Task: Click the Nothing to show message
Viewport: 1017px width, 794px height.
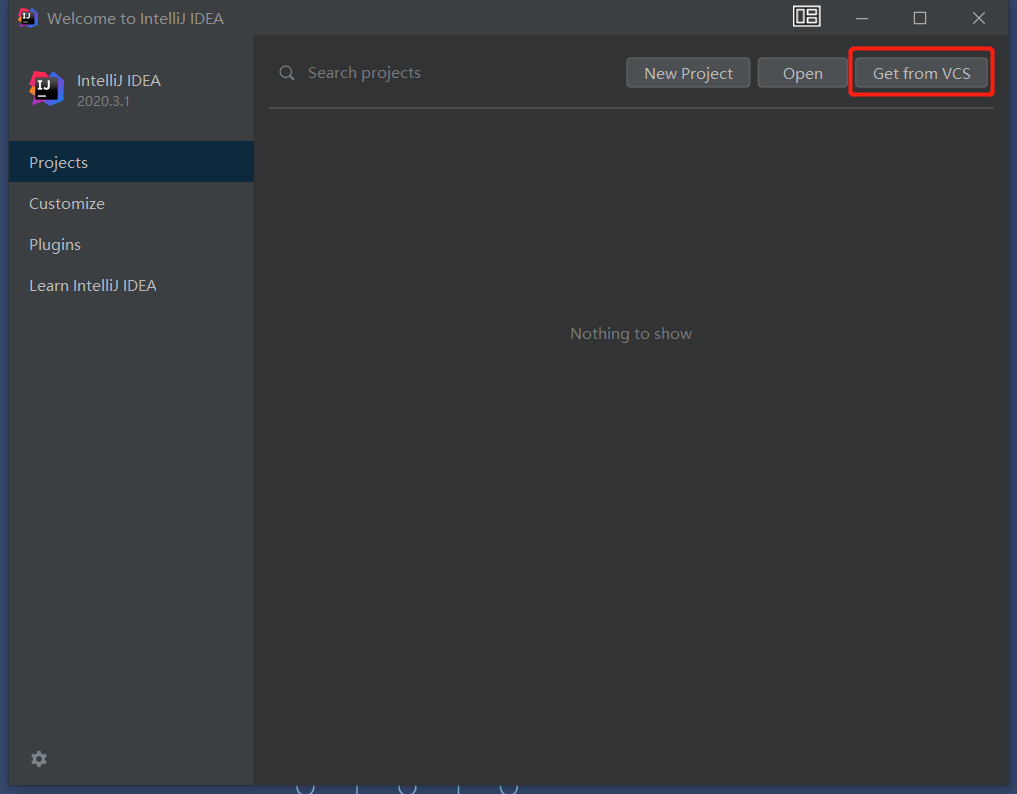Action: (630, 333)
